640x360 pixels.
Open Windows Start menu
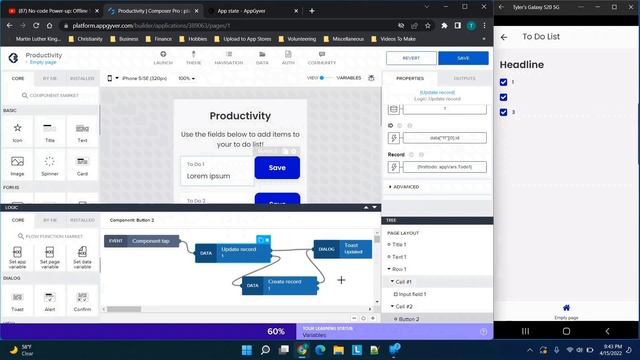point(247,350)
